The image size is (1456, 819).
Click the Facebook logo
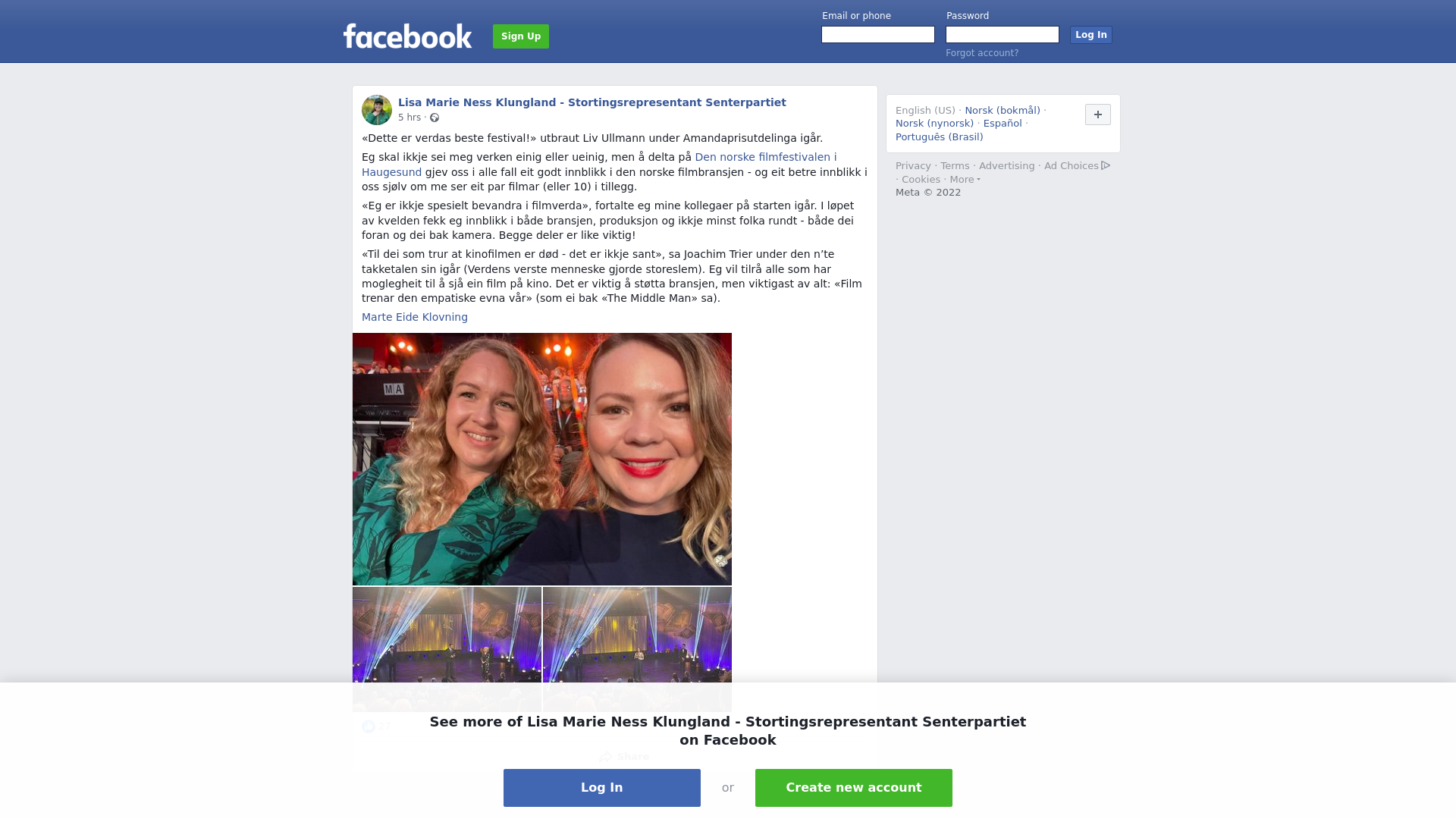pyautogui.click(x=407, y=36)
